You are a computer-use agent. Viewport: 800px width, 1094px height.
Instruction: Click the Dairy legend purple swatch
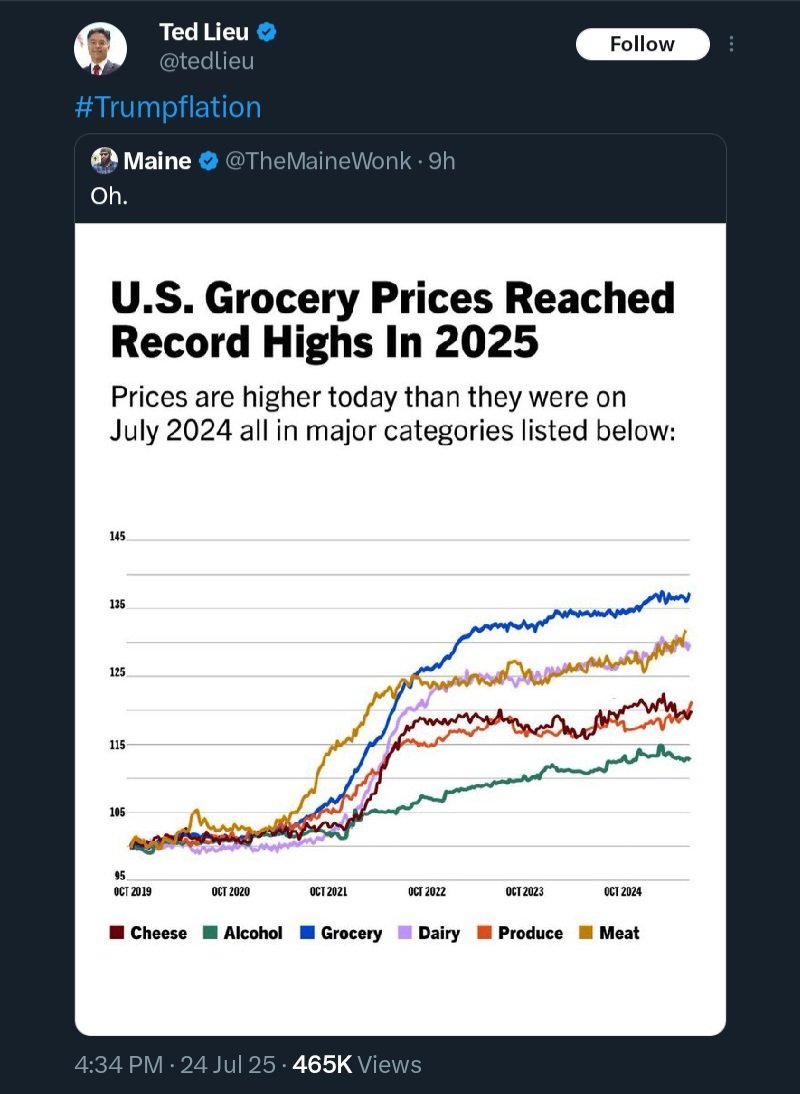(405, 933)
